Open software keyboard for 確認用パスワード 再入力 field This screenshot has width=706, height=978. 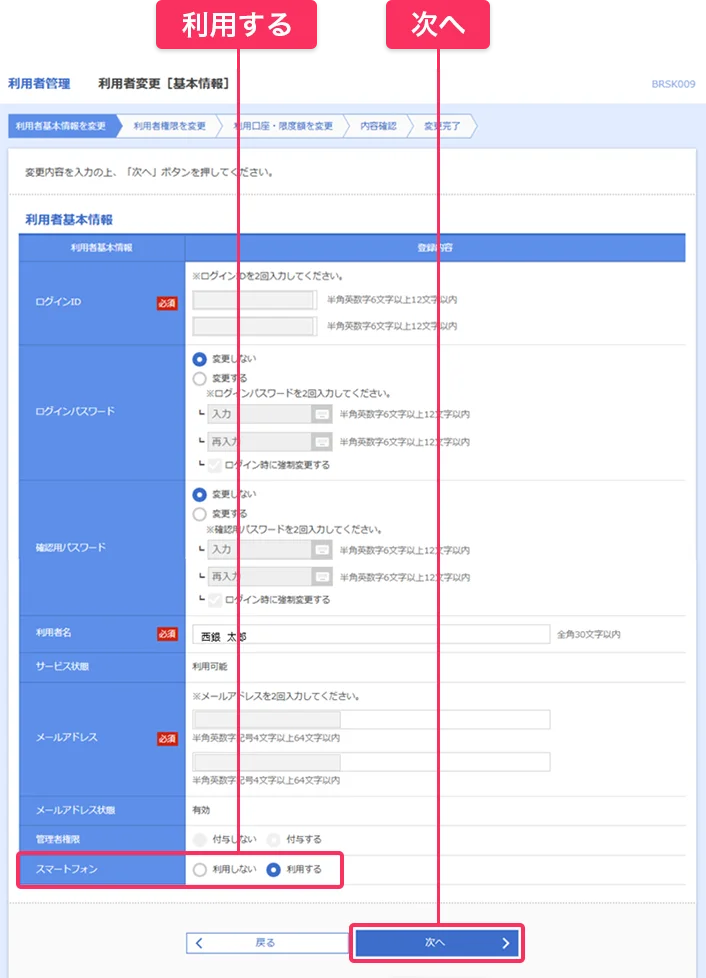[x=322, y=577]
